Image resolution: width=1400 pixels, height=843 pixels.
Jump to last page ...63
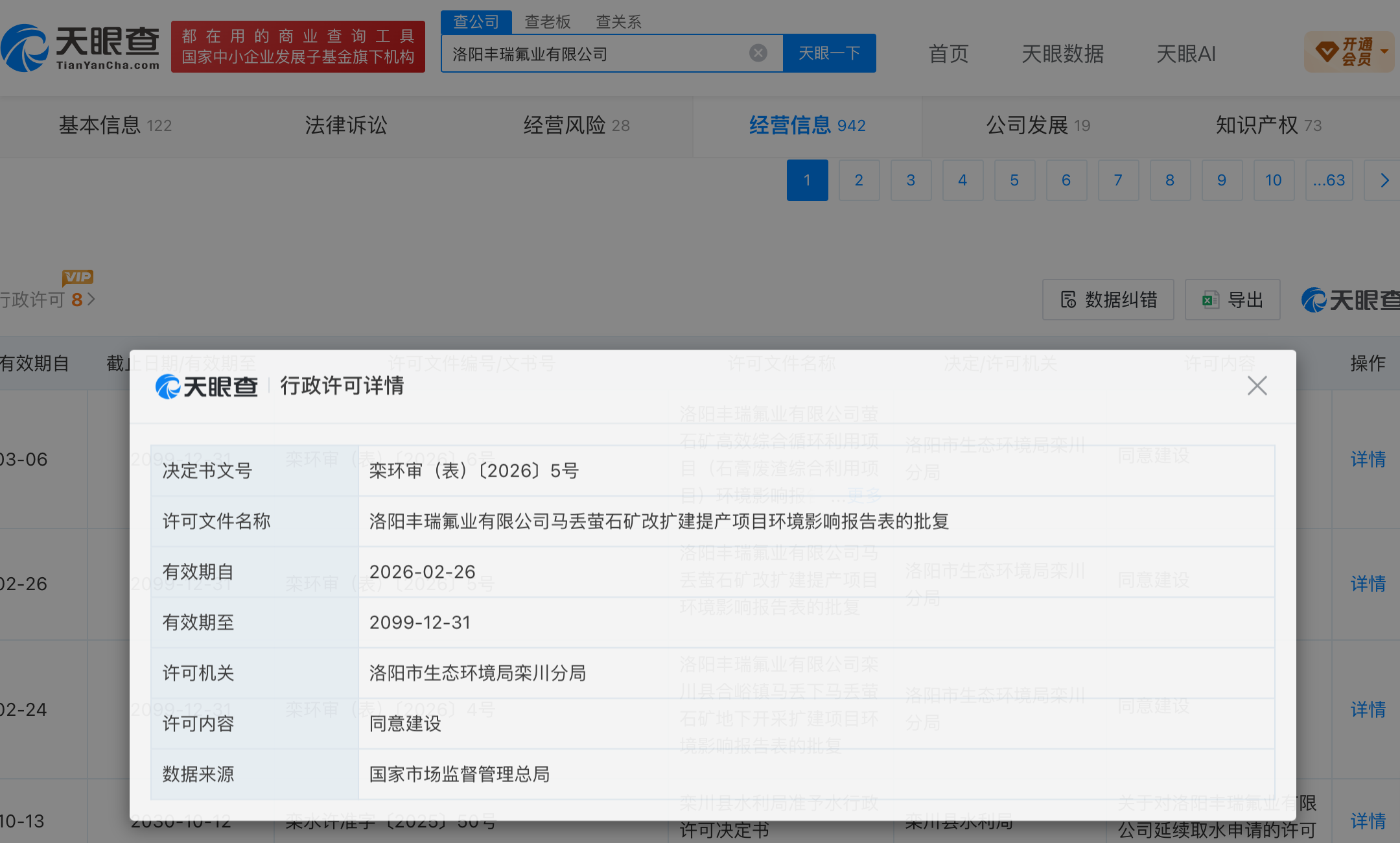[x=1329, y=180]
